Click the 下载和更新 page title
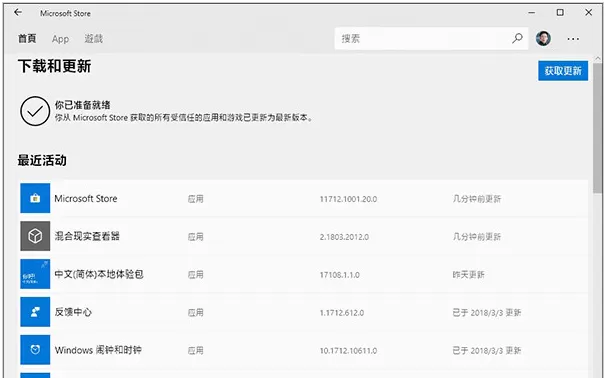606x378 pixels. click(x=54, y=66)
